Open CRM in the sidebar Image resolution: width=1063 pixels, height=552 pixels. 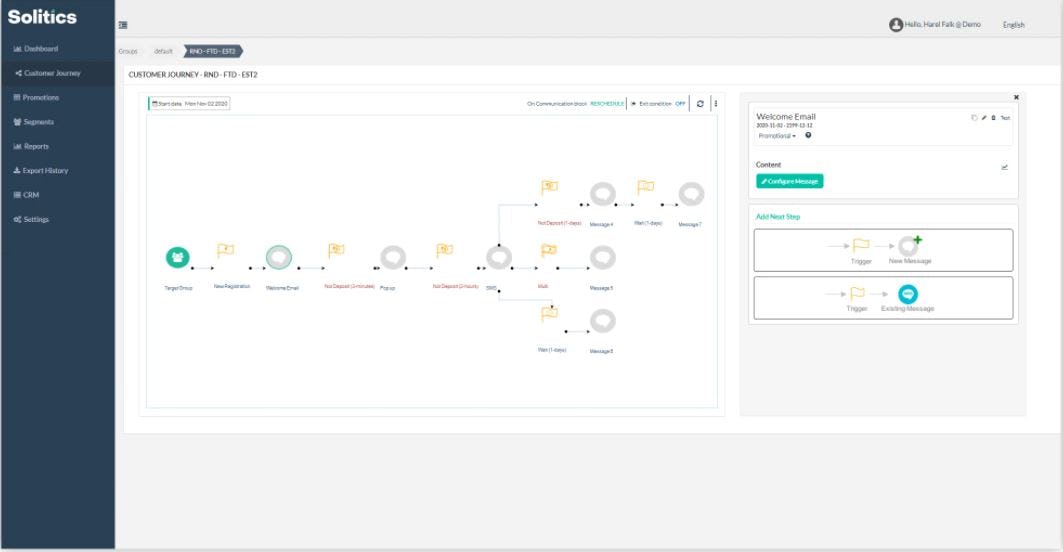pyautogui.click(x=26, y=195)
